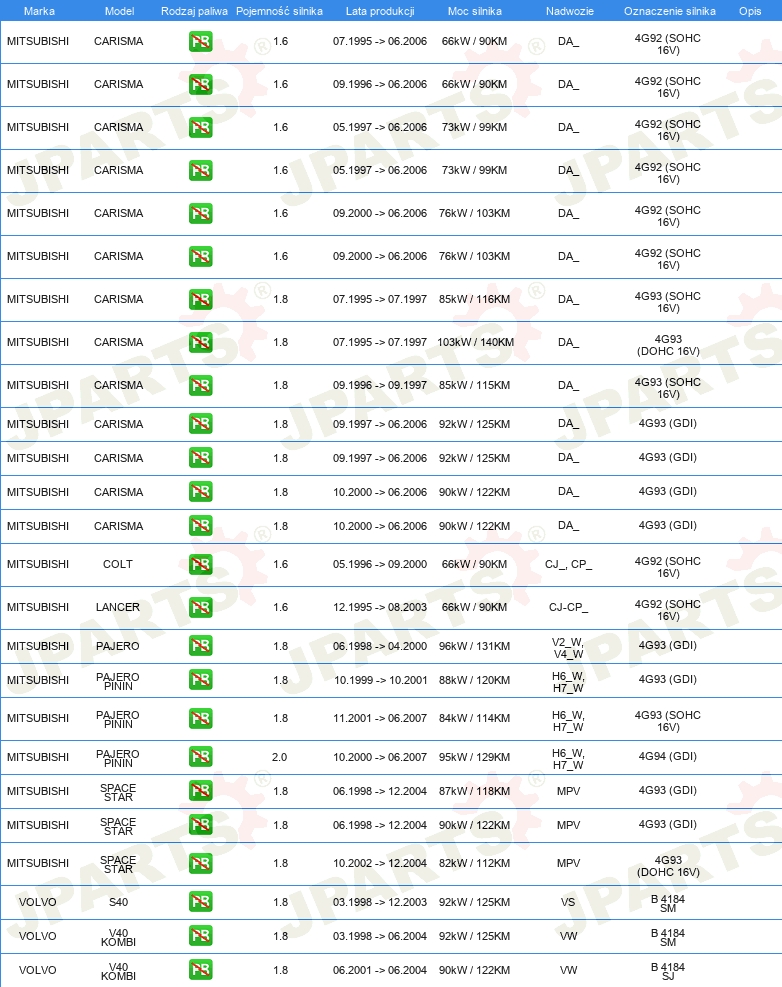Click the Oznaczenie silnika column header

pyautogui.click(x=669, y=11)
